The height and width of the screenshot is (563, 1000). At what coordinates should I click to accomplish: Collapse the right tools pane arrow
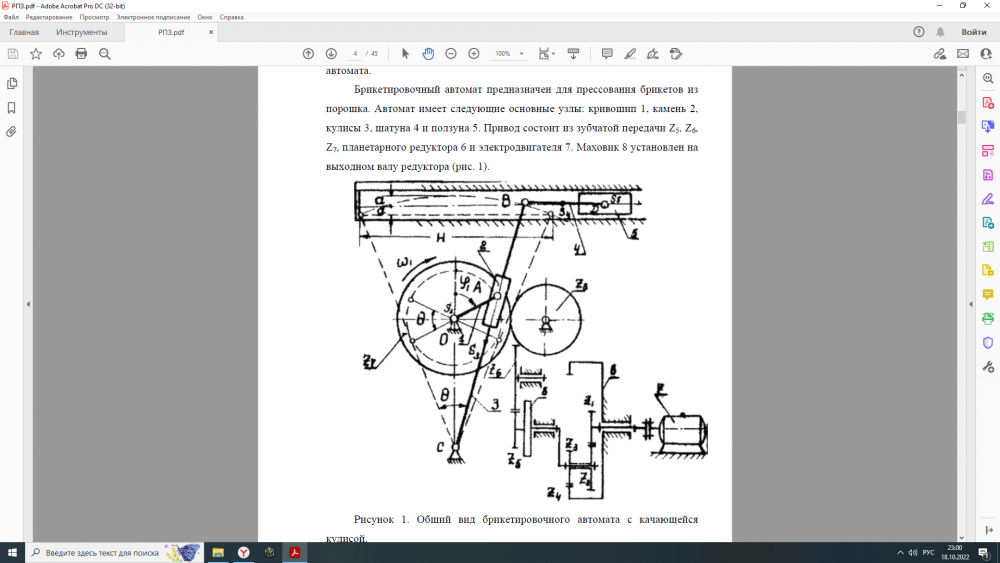click(x=970, y=304)
